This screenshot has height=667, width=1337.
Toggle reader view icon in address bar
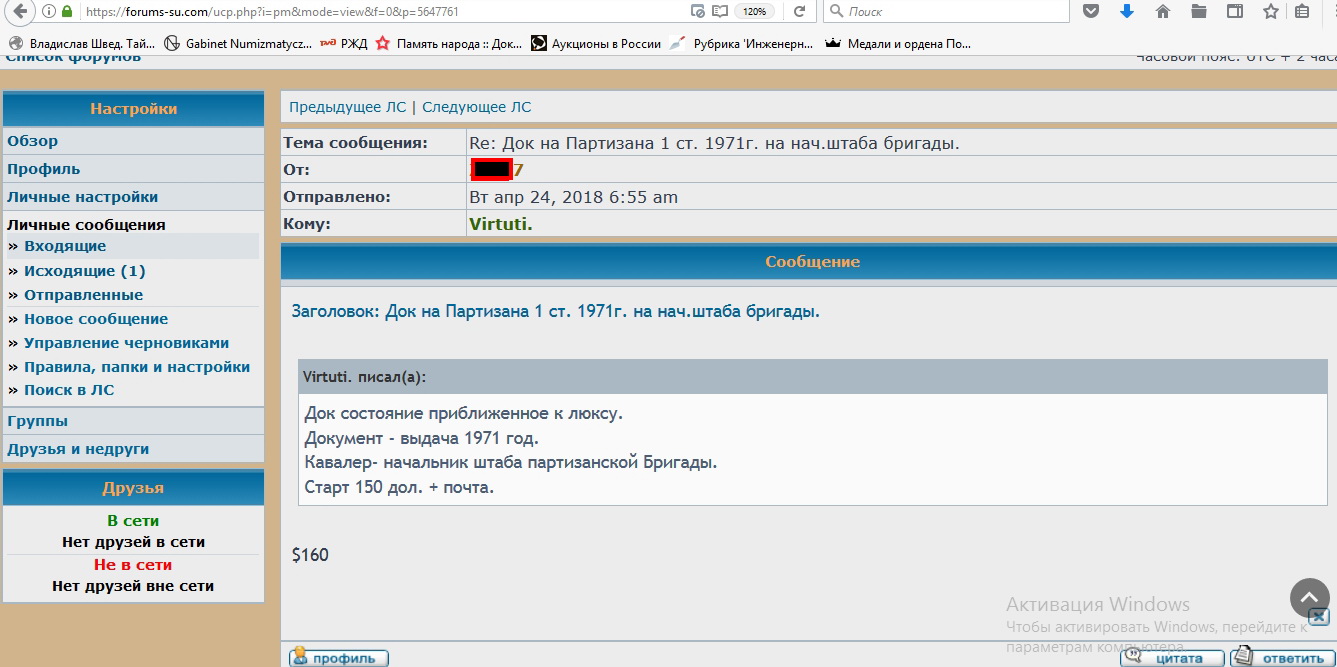pos(720,12)
